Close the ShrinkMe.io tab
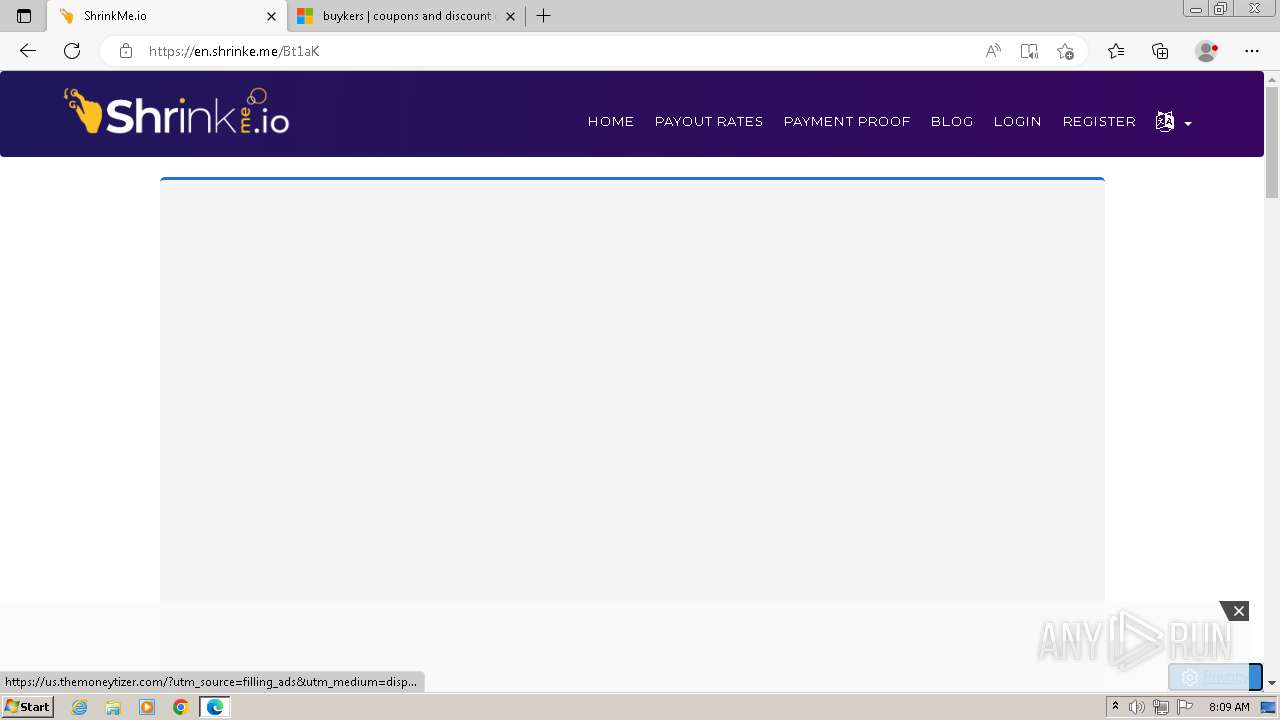Image resolution: width=1280 pixels, height=720 pixels. coord(271,16)
